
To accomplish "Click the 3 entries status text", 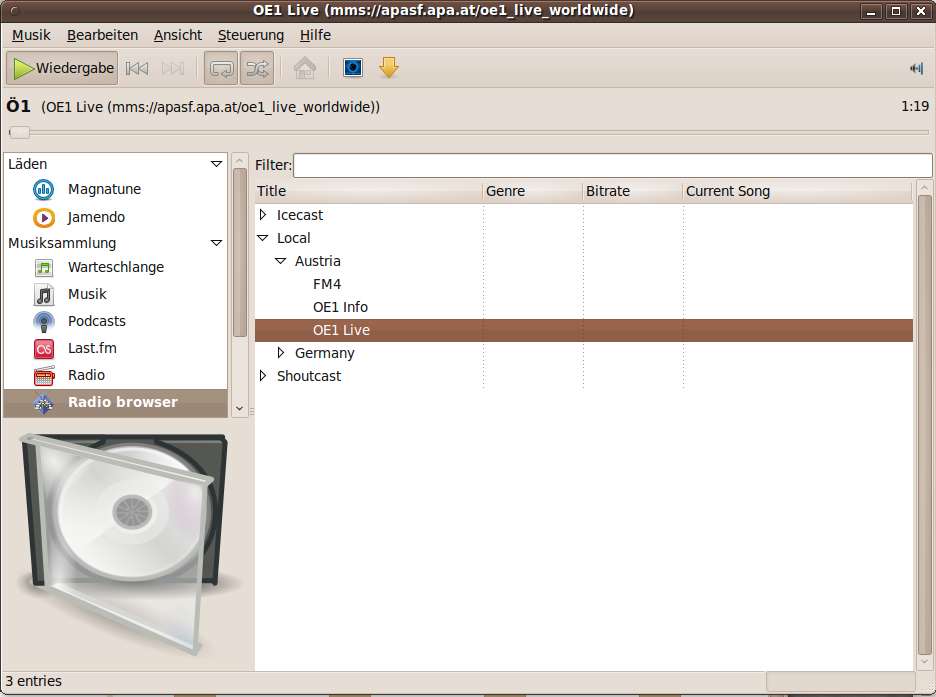I will (33, 681).
